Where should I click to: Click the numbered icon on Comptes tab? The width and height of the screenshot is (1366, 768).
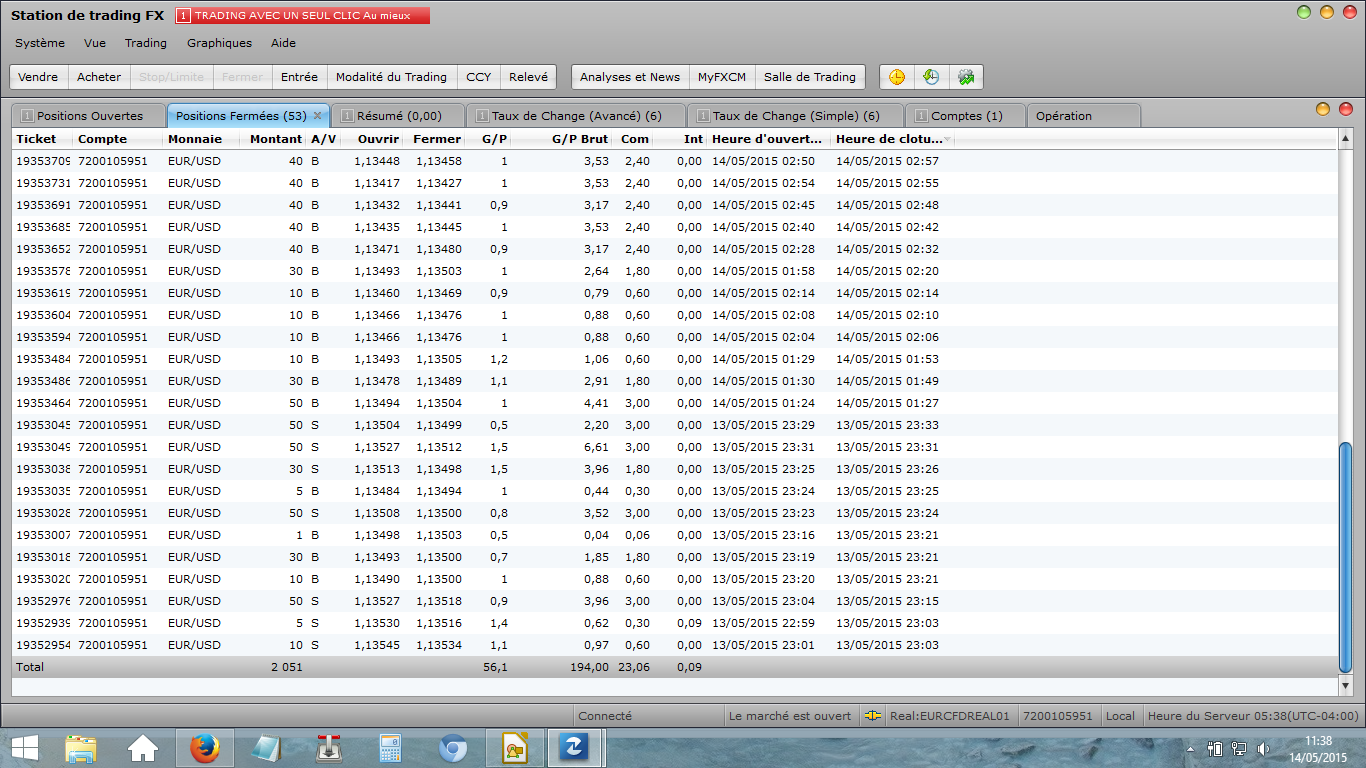click(x=922, y=116)
